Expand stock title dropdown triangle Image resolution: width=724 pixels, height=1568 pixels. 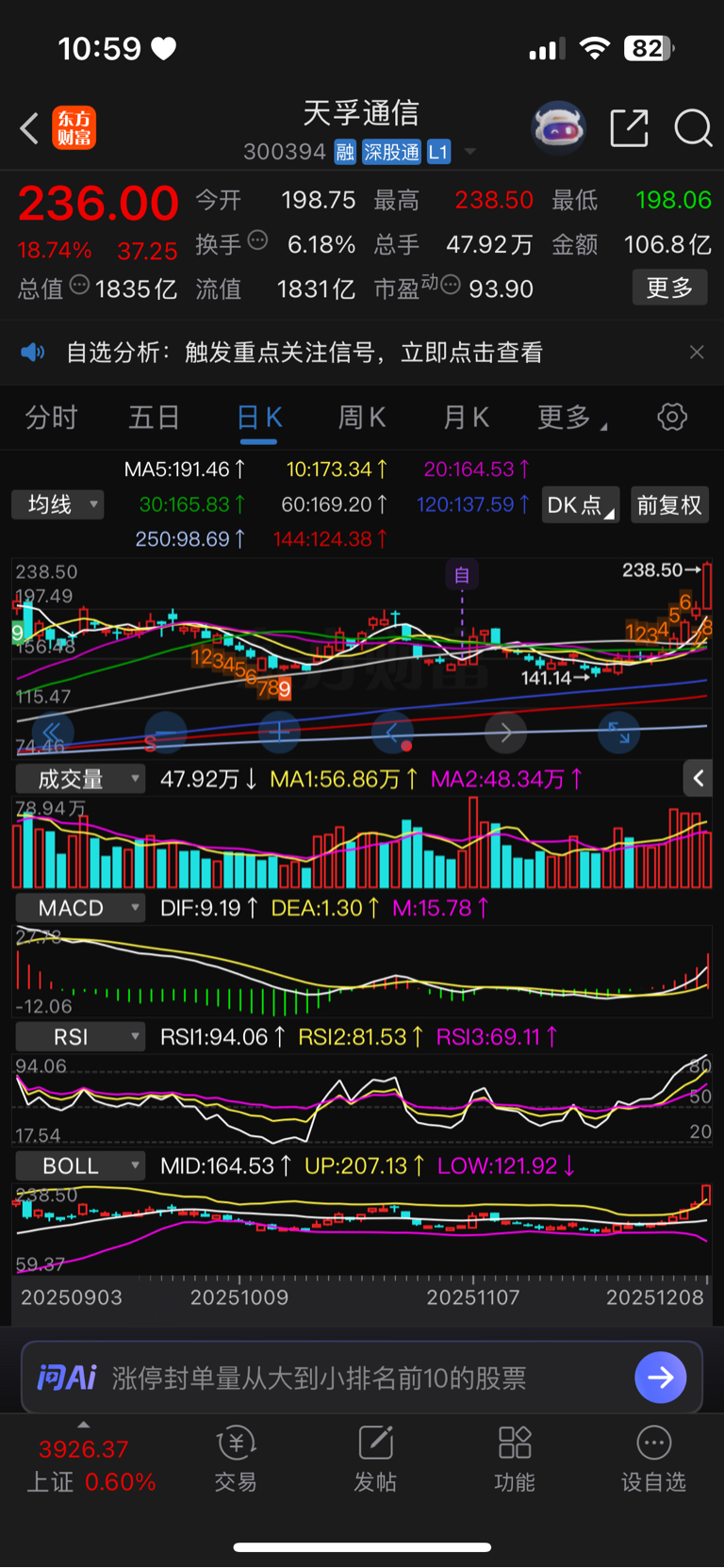[470, 152]
